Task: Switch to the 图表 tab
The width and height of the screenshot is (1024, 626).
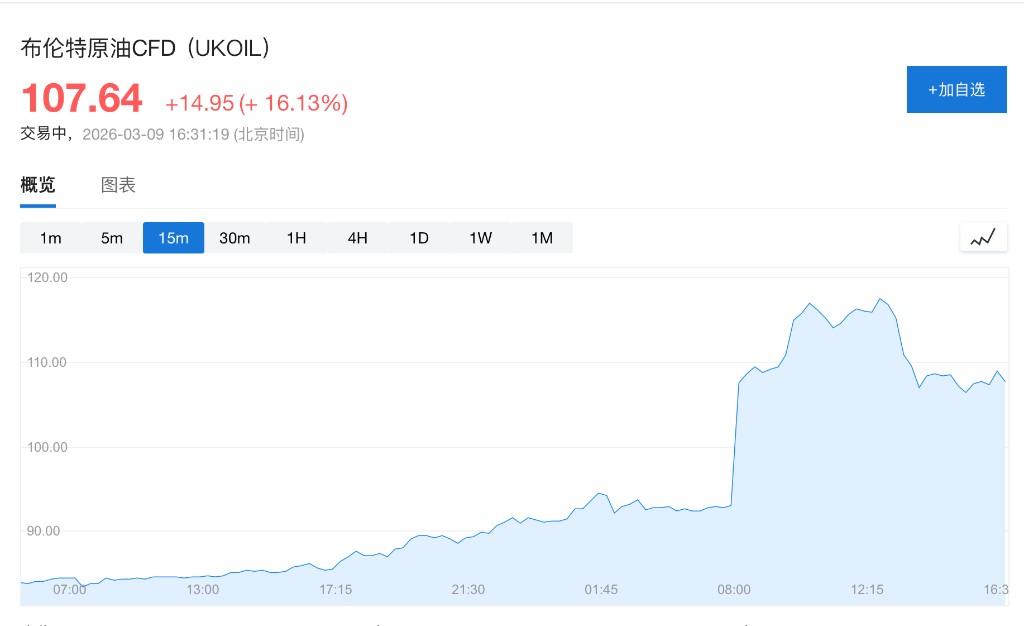Action: click(118, 185)
